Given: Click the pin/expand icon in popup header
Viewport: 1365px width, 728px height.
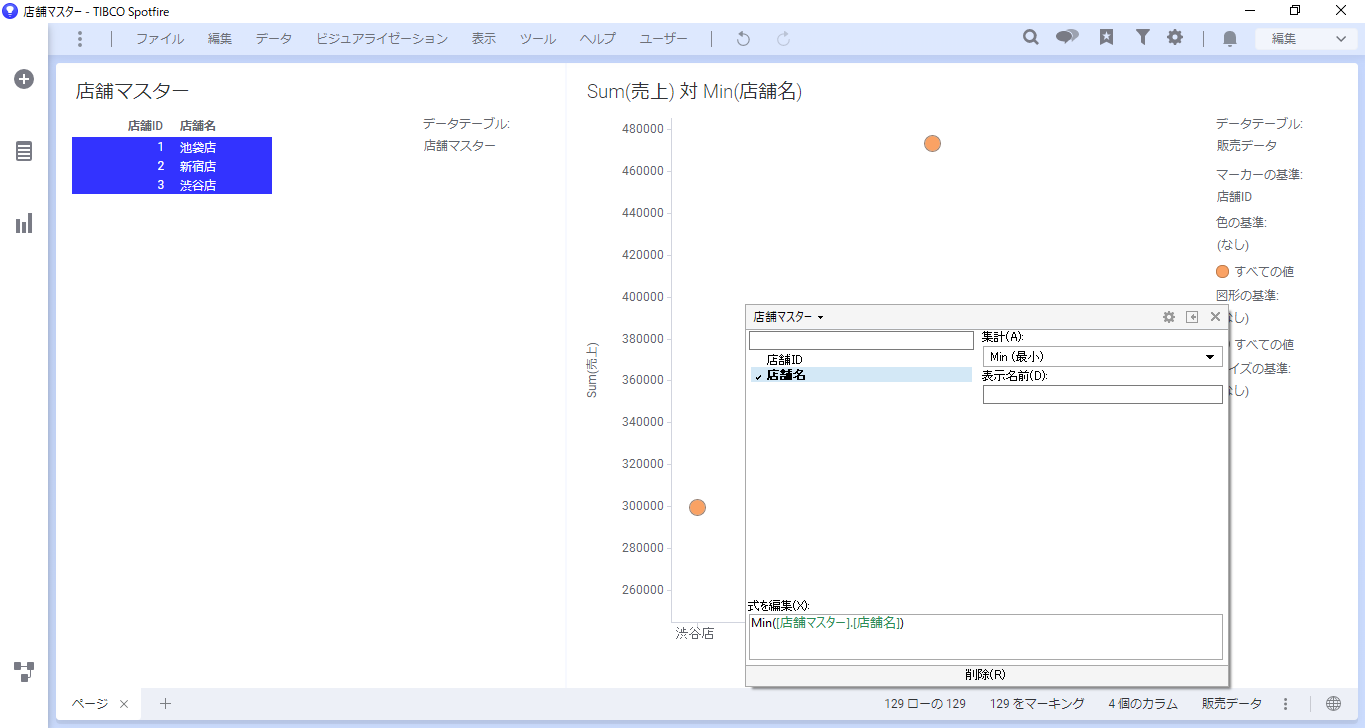Looking at the screenshot, I should coord(1192,317).
